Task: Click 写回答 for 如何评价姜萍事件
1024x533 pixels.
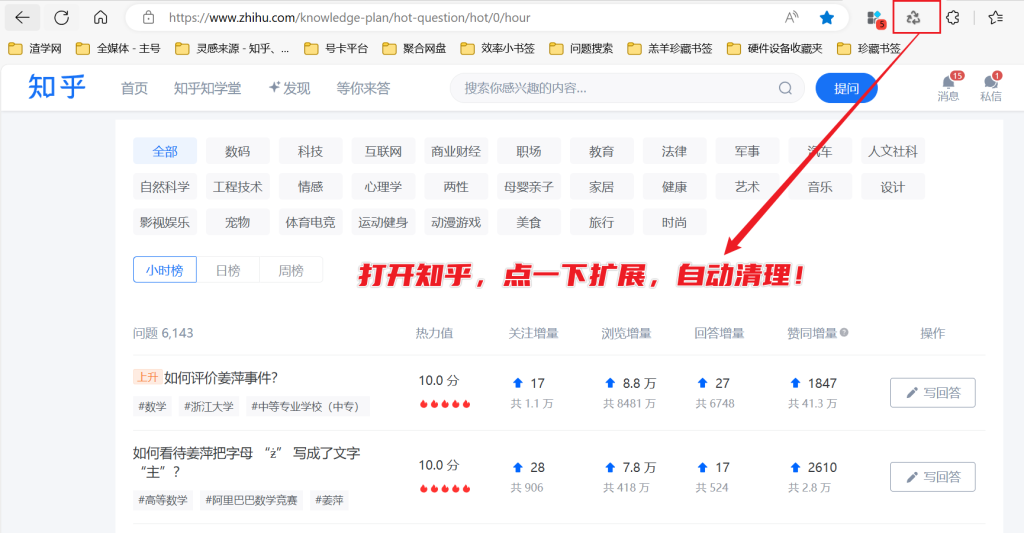Action: pyautogui.click(x=933, y=393)
